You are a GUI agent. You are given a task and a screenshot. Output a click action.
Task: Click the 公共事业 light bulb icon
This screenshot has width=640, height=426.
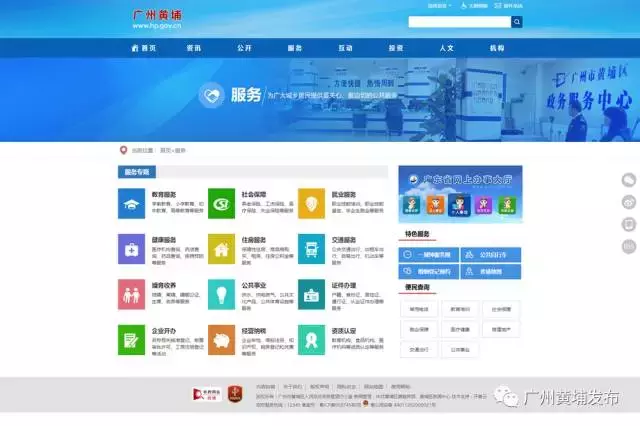(x=221, y=294)
